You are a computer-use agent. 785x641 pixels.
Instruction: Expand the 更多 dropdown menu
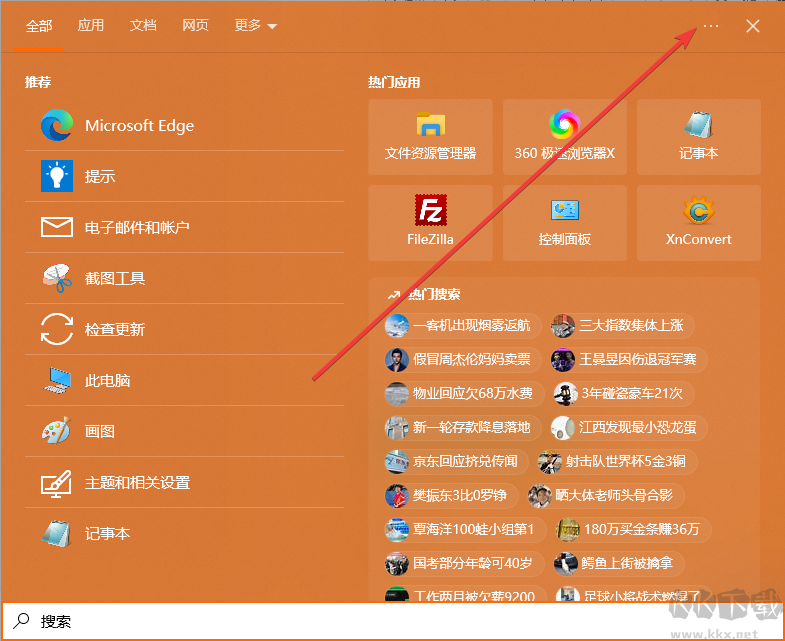[x=256, y=26]
